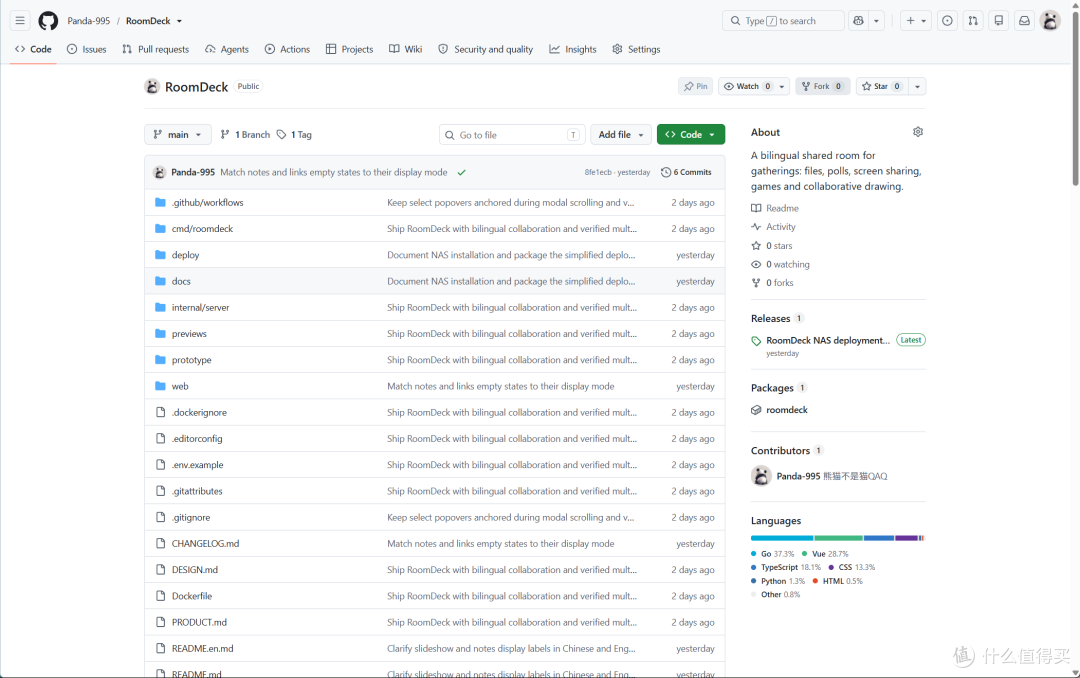The height and width of the screenshot is (678, 1080).
Task: Open the Security and quality tab
Action: tap(486, 49)
